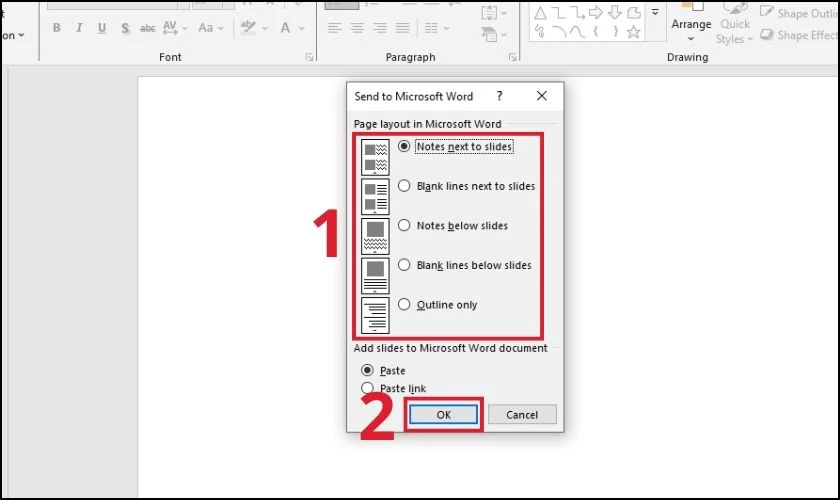Select the Notes below slides option
Screen dimensions: 840x500
click(x=453, y=226)
